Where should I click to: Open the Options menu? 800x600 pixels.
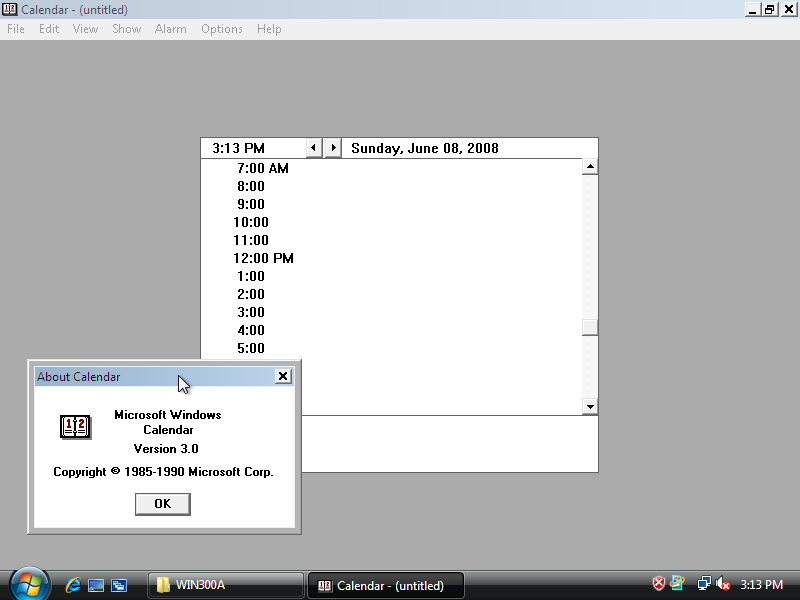tap(221, 29)
